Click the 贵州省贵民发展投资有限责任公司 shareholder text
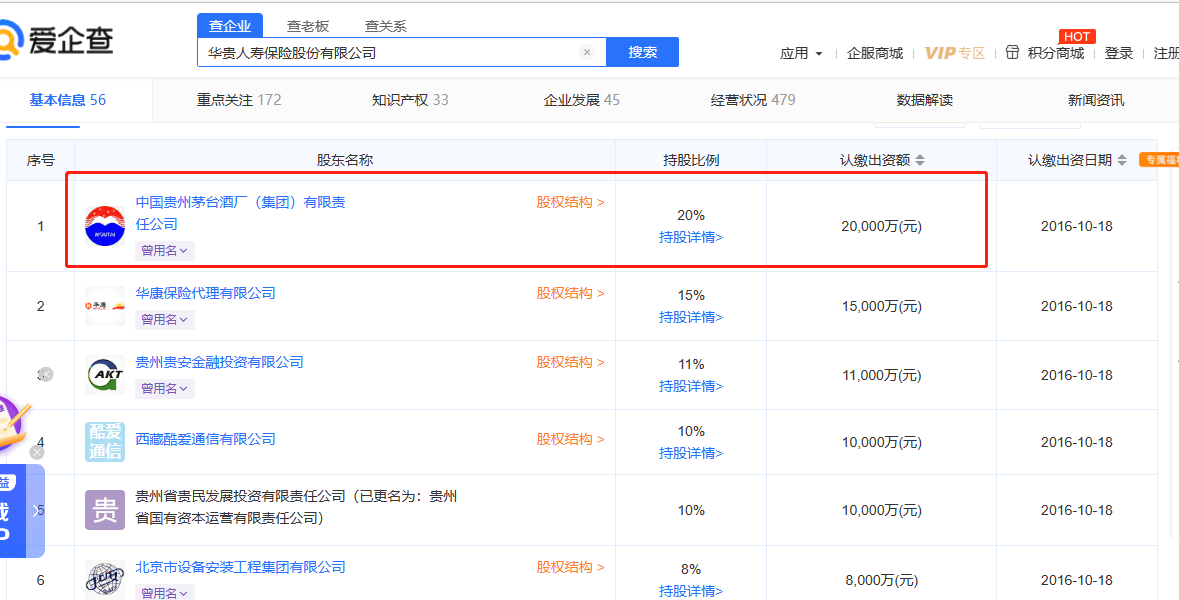Screen dimensions: 1179x600 point(296,508)
